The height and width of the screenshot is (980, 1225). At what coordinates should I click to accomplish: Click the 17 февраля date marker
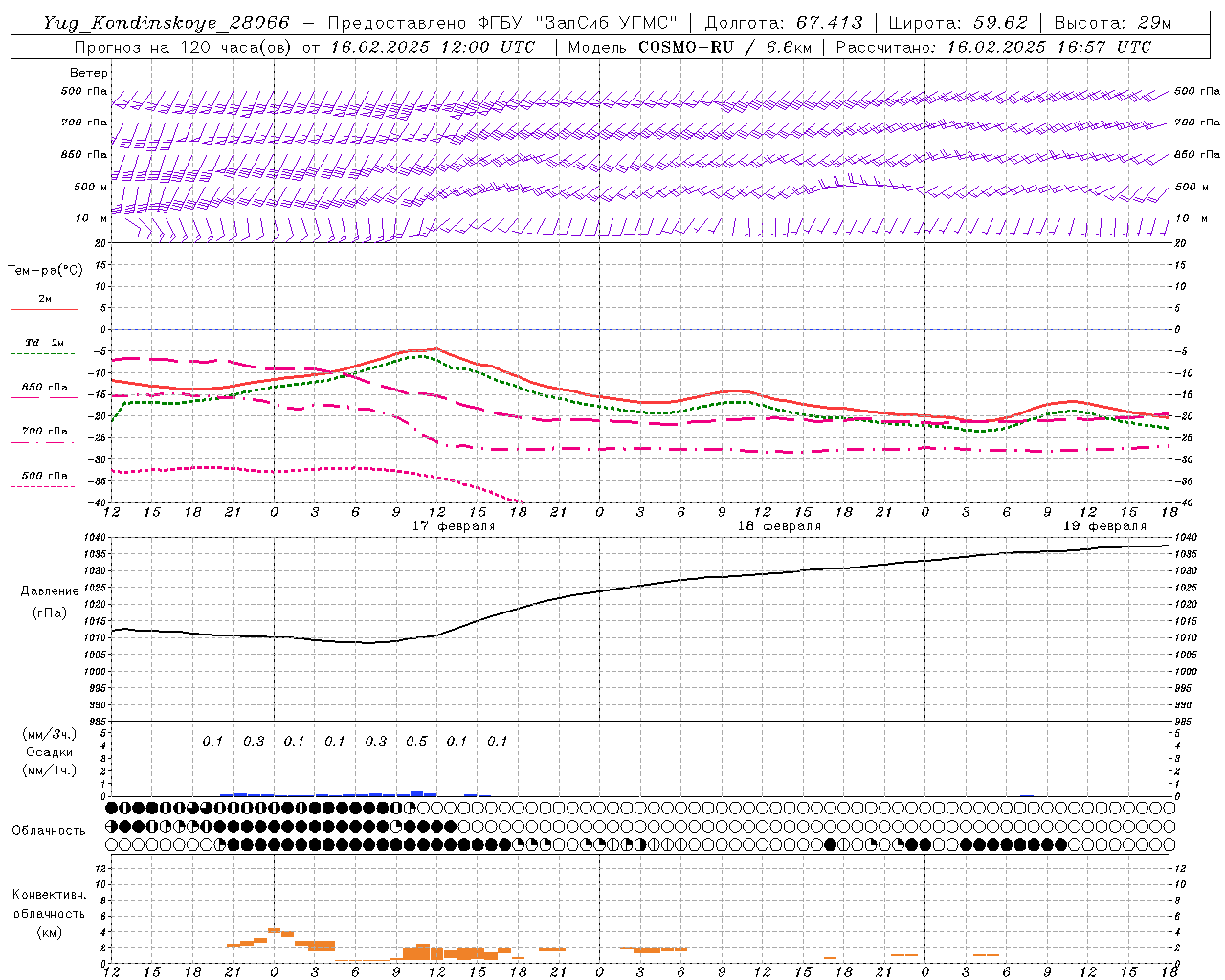point(454,526)
